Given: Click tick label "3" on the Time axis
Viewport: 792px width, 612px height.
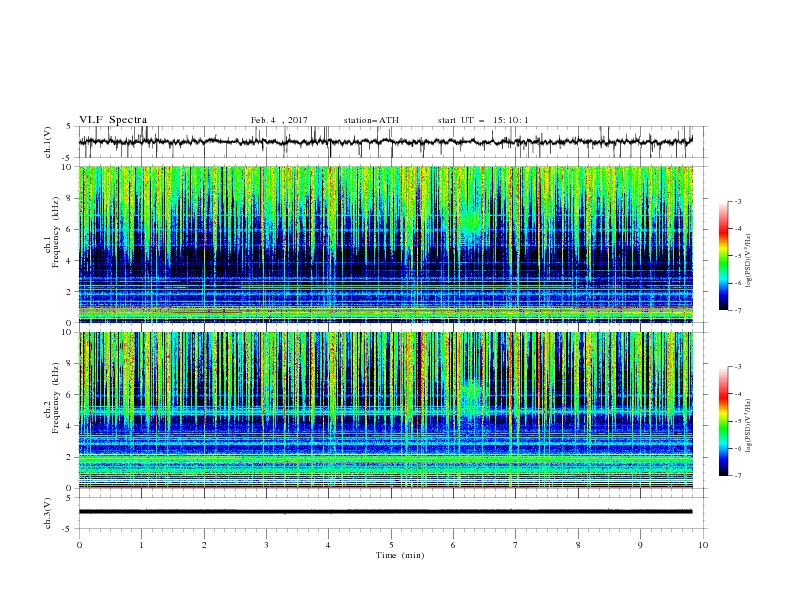Looking at the screenshot, I should point(266,545).
